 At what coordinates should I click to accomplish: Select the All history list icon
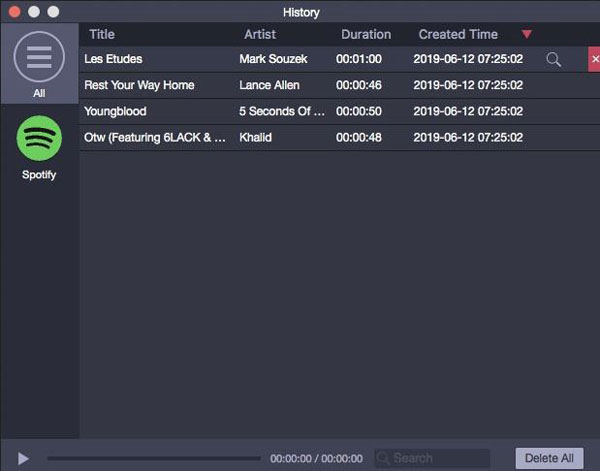39,59
